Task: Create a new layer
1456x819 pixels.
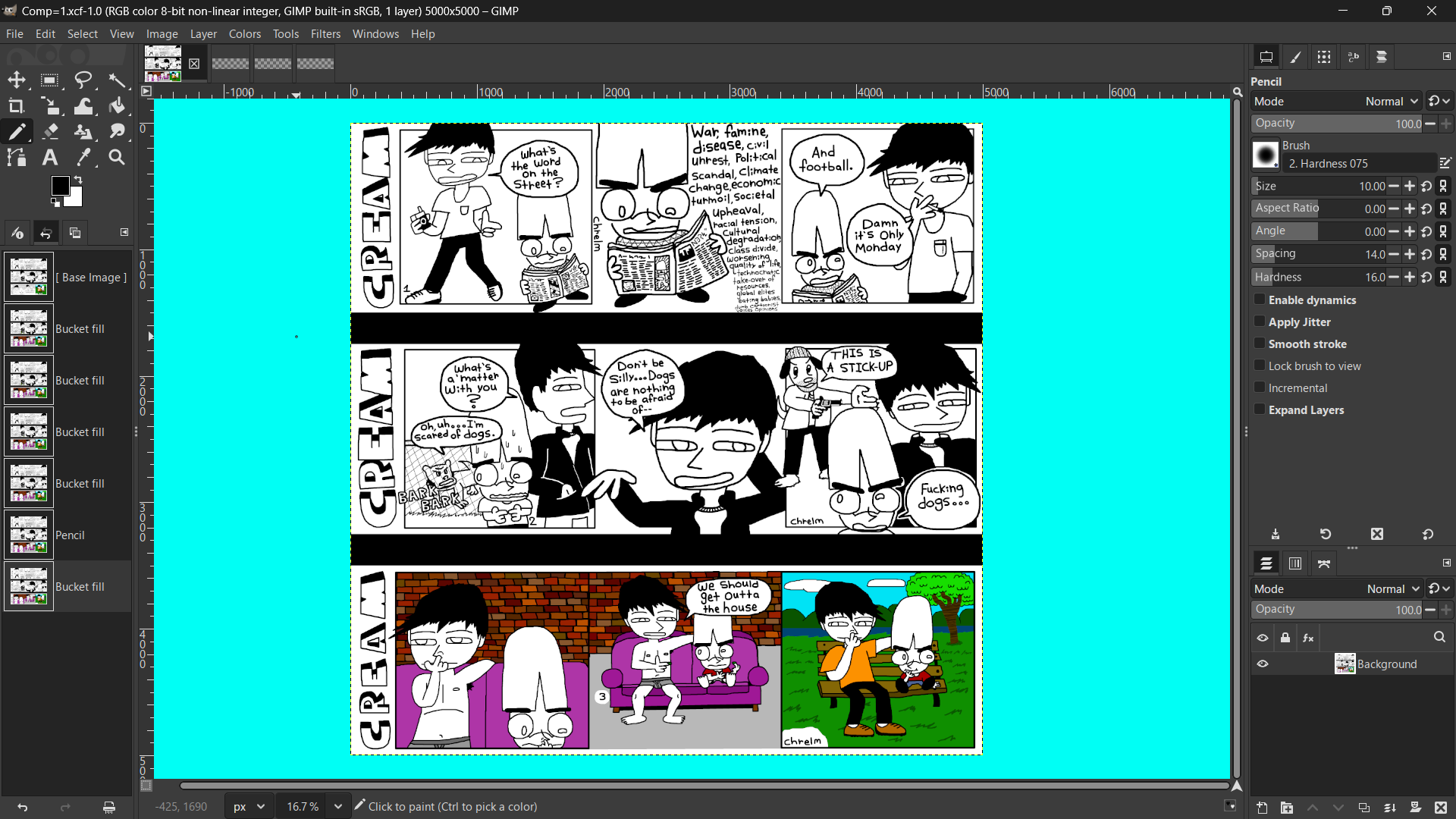Action: coord(1262,808)
